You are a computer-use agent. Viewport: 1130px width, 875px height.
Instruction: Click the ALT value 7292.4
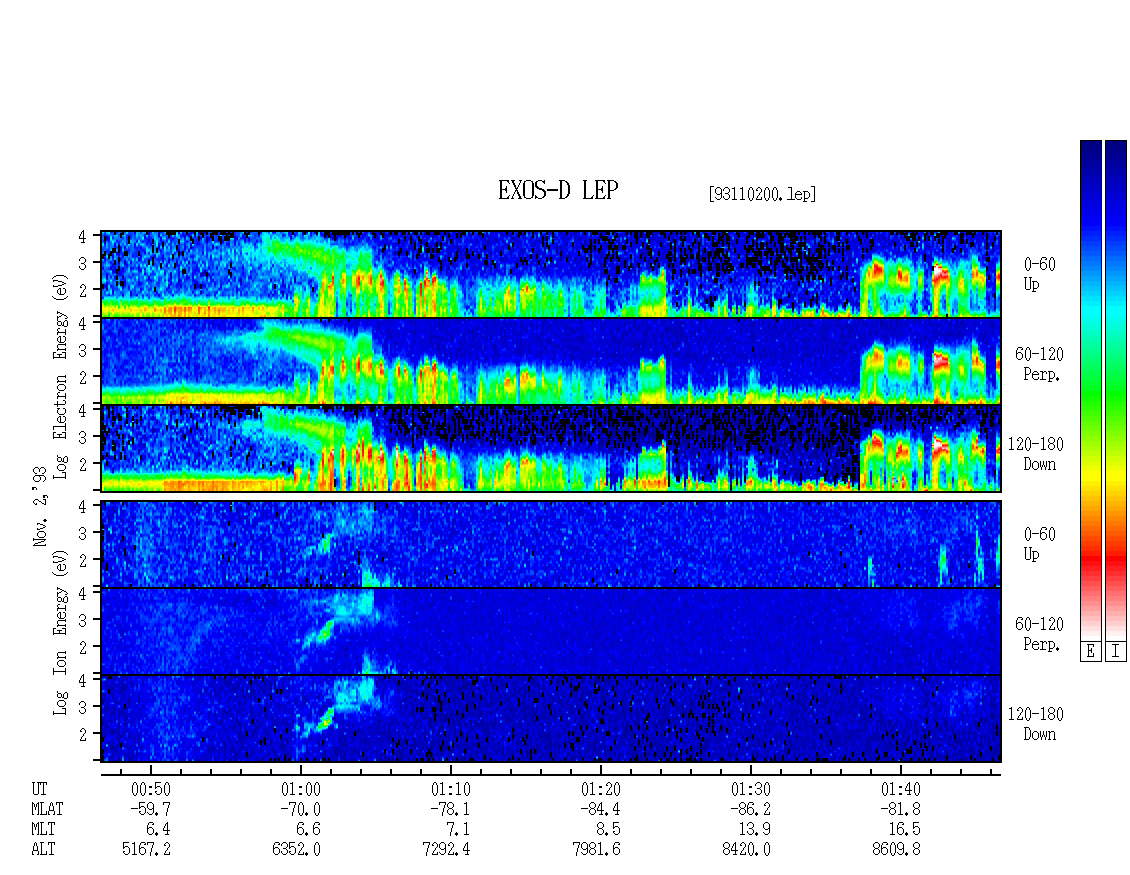(446, 850)
